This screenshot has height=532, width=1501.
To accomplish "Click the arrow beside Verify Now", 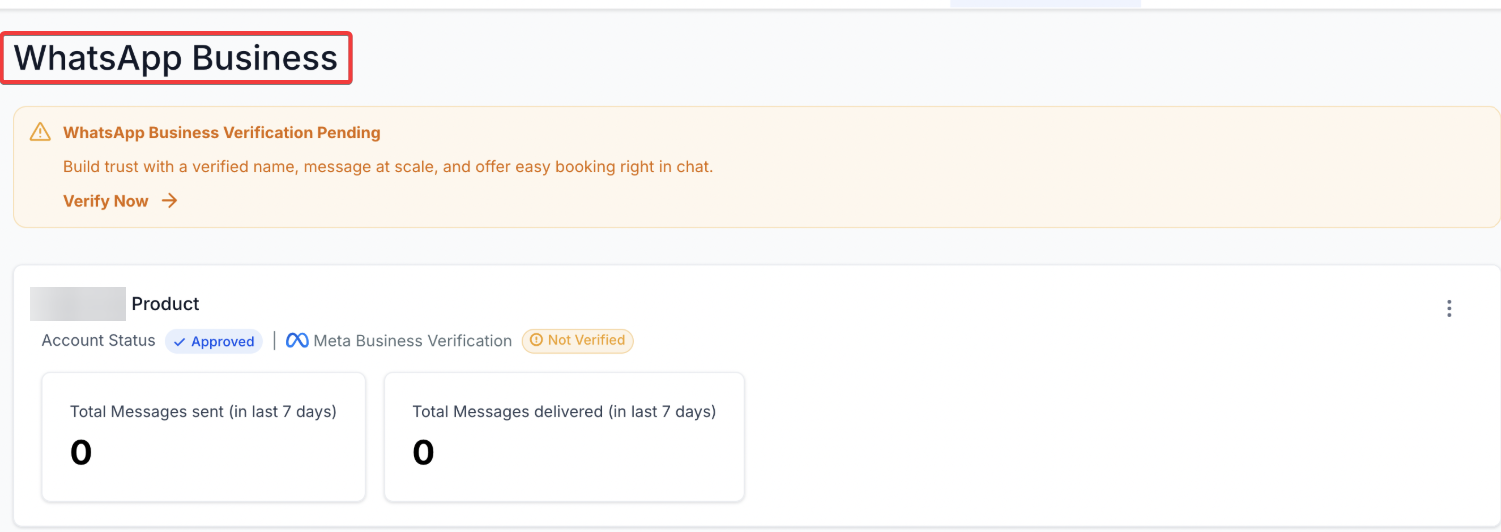I will click(x=170, y=201).
